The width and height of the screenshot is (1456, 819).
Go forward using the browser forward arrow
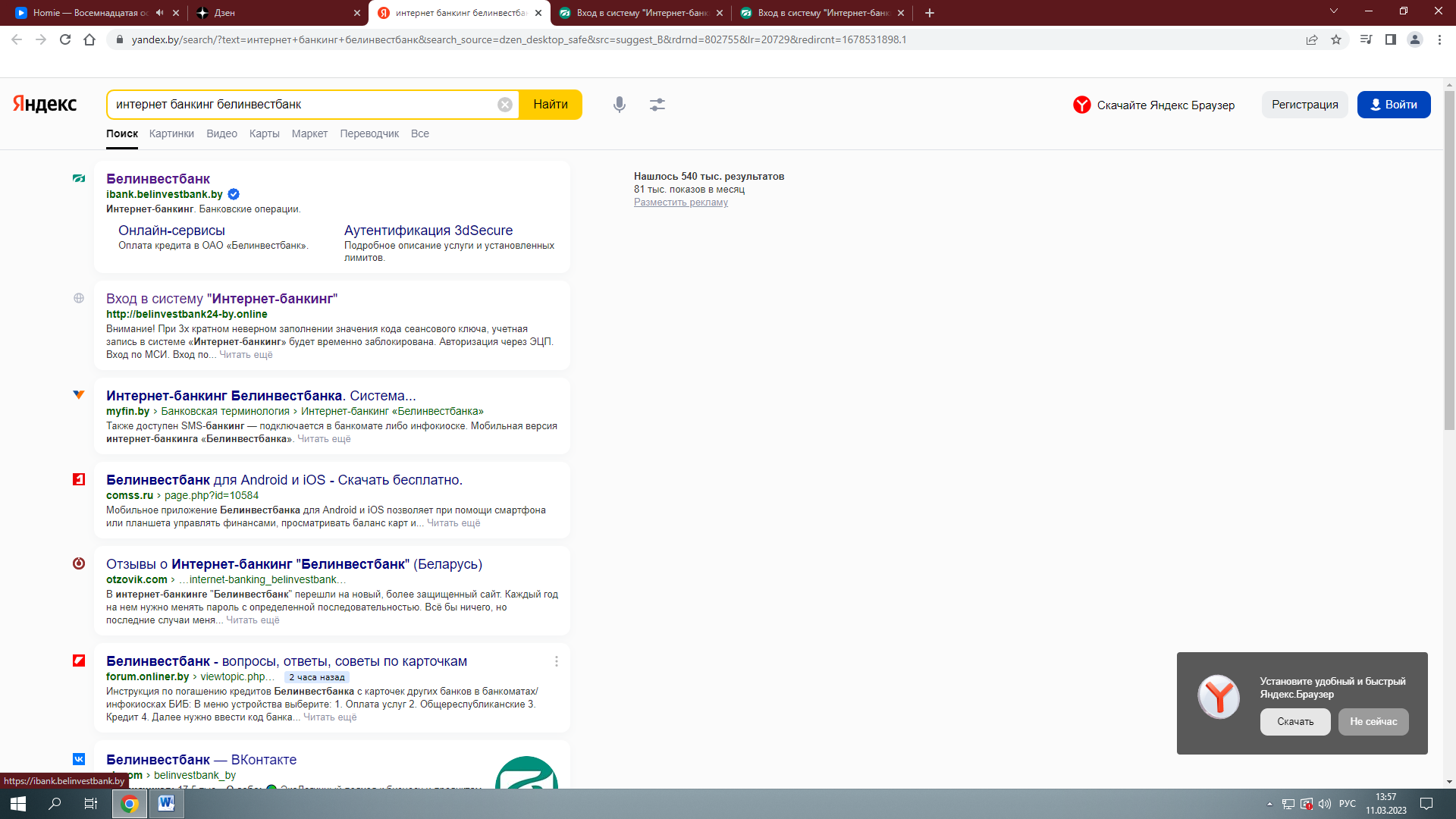point(41,39)
